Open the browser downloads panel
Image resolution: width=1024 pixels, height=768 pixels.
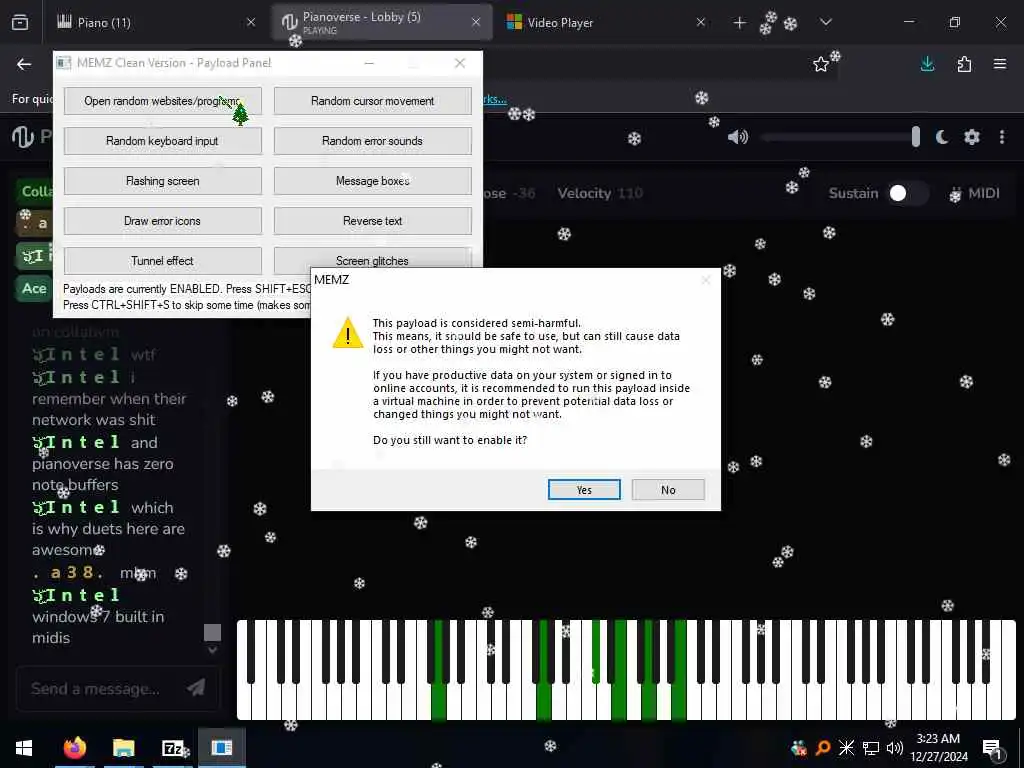point(927,64)
